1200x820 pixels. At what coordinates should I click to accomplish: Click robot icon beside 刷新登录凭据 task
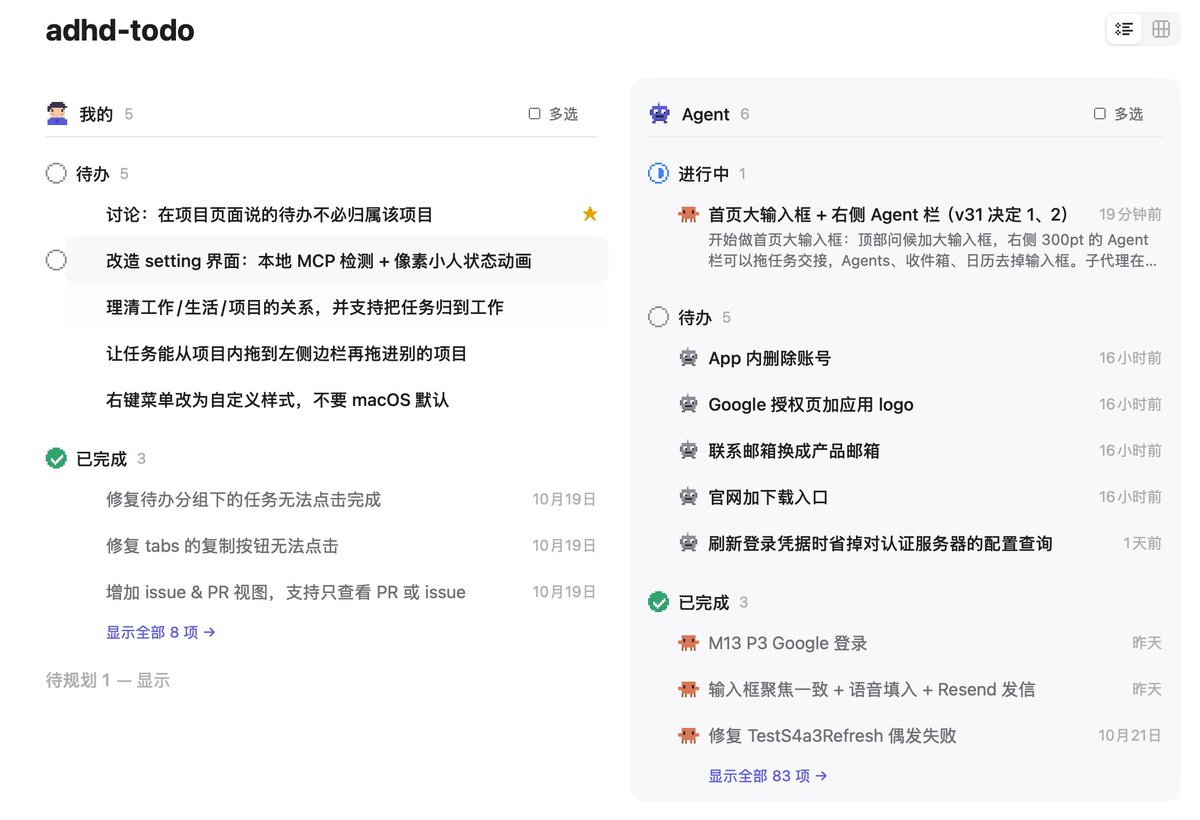(688, 543)
